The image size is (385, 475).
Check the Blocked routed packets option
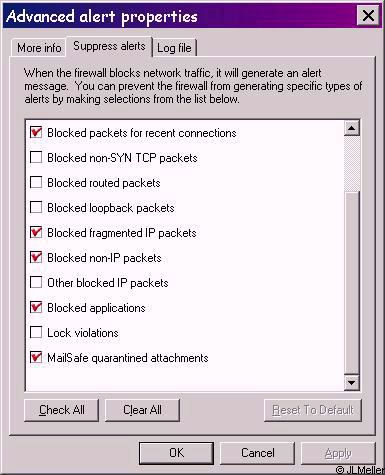(x=36, y=182)
